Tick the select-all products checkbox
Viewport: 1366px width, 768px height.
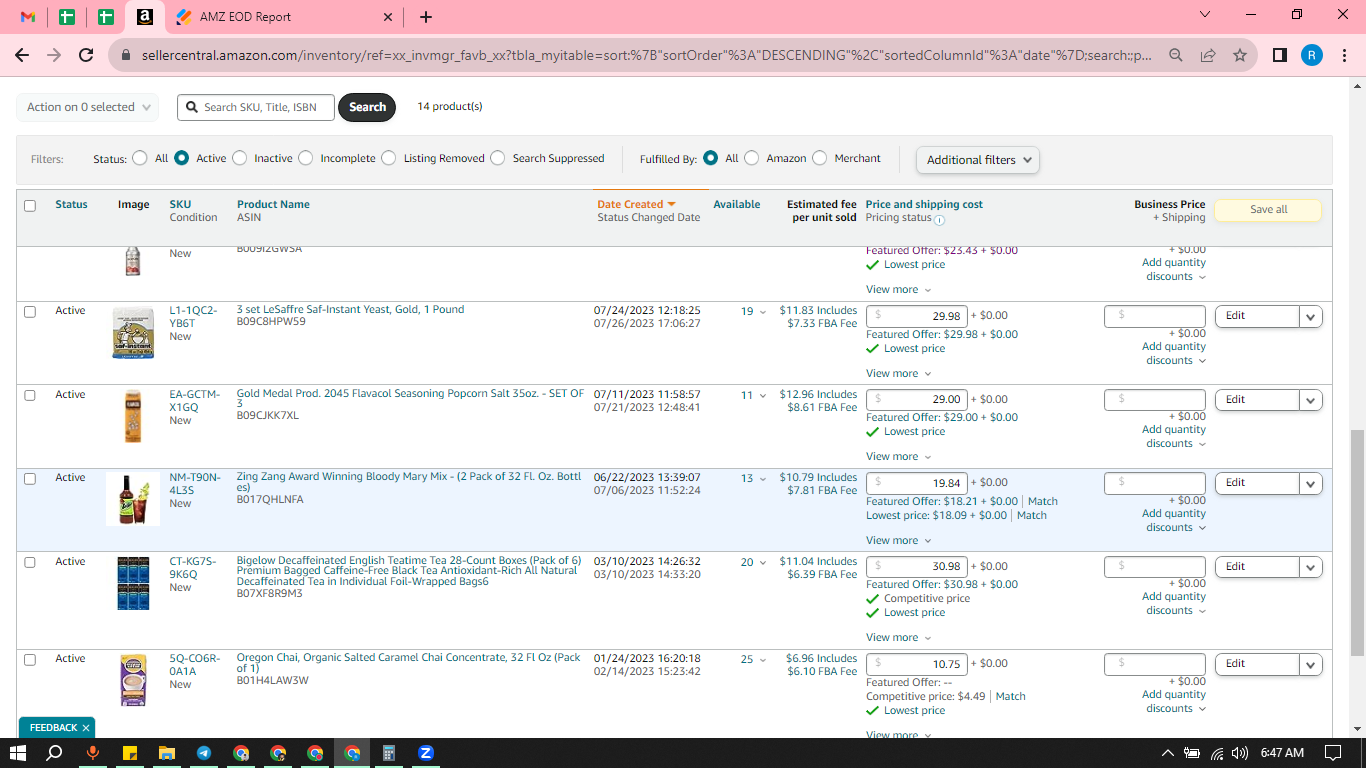point(30,206)
